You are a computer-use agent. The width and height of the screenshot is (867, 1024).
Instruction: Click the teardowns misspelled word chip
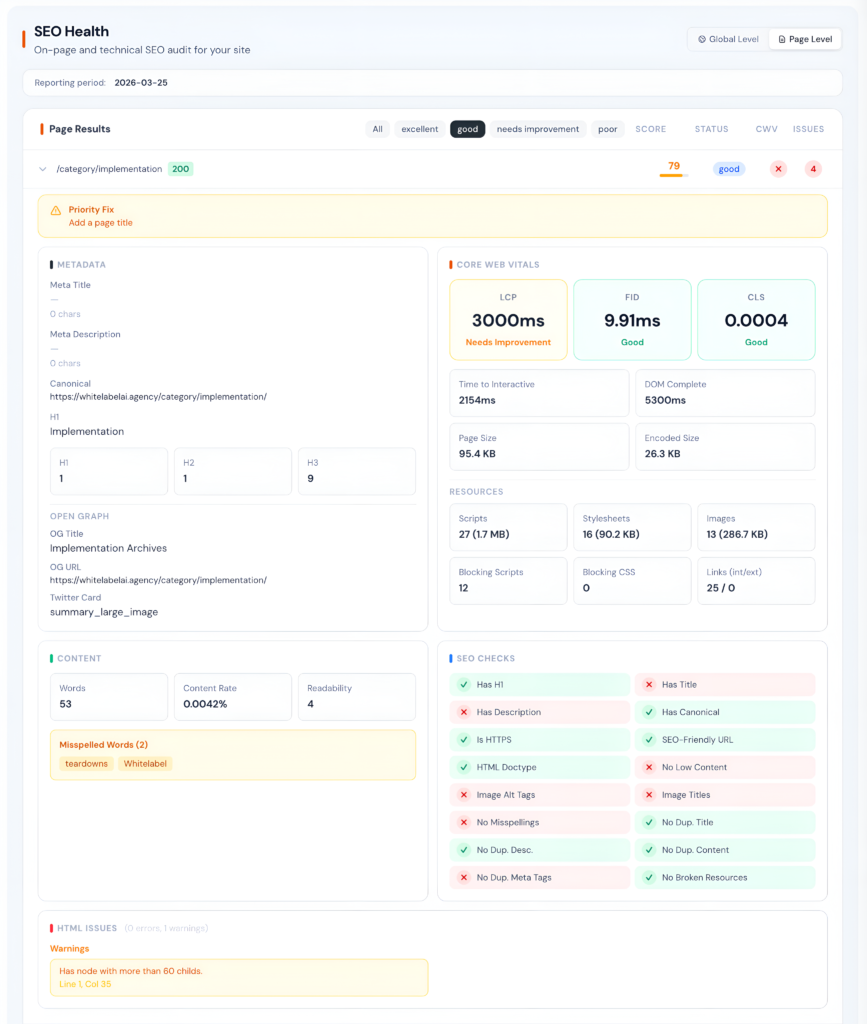tap(86, 763)
